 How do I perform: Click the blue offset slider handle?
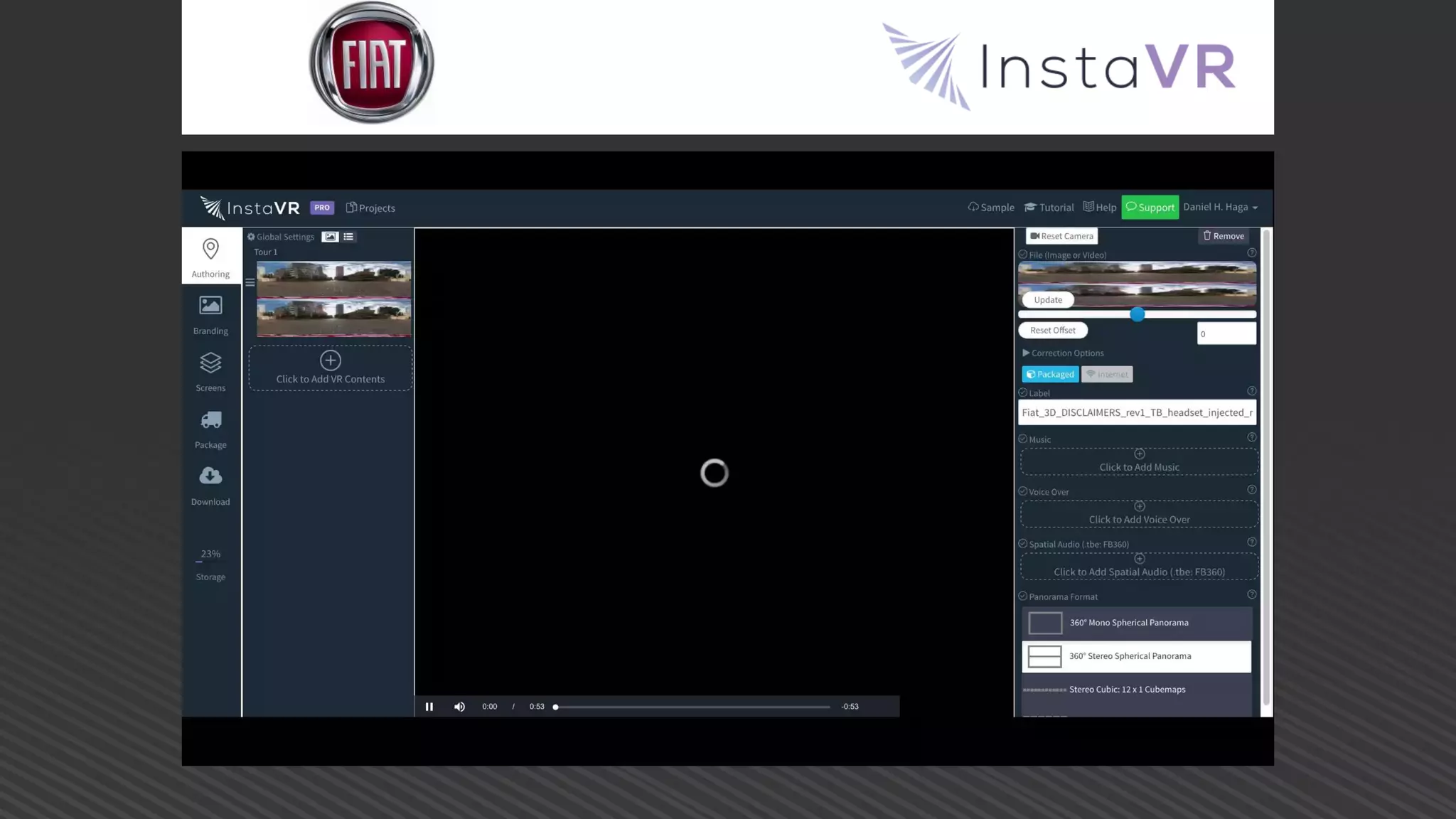pyautogui.click(x=1137, y=314)
